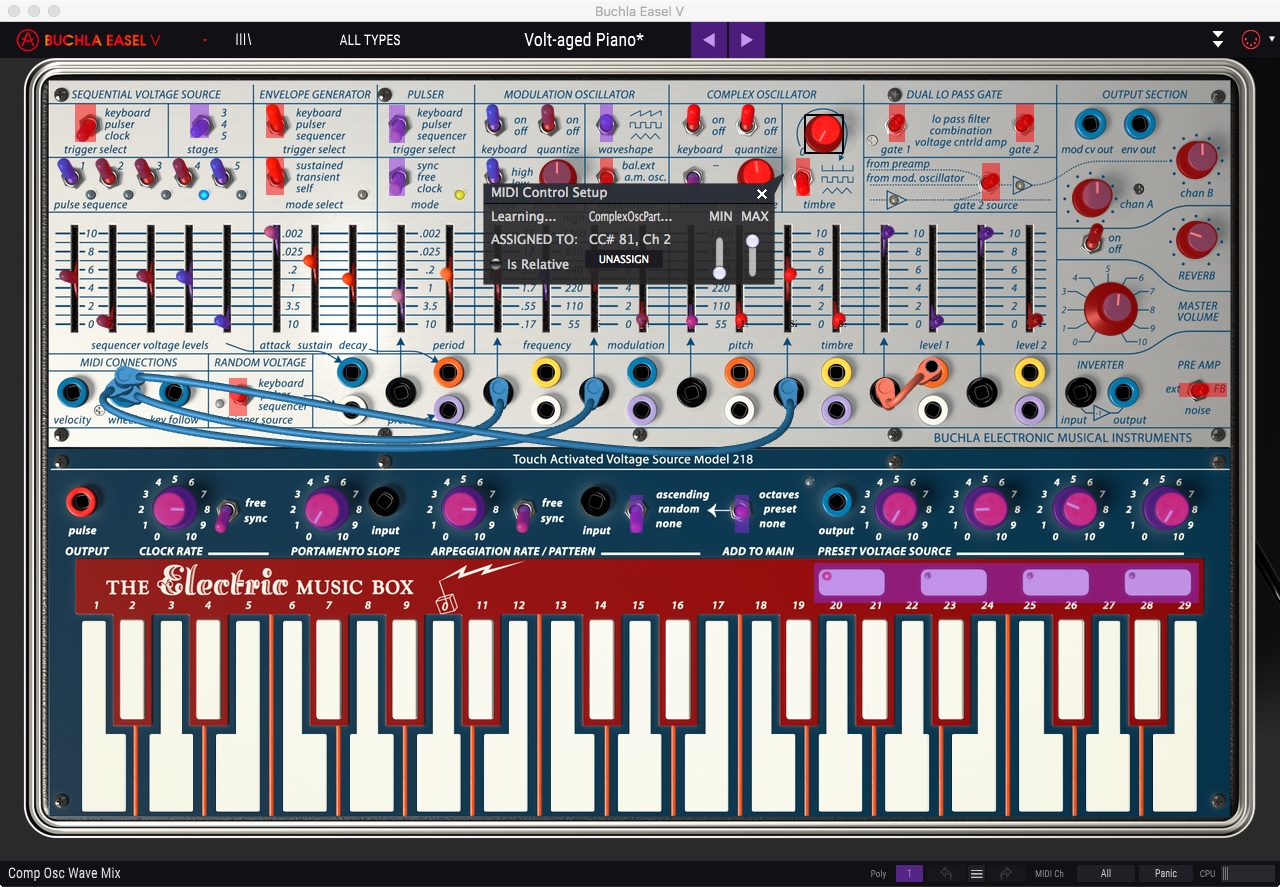Click the mod cv out jack
Image resolution: width=1280 pixels, height=887 pixels.
tap(1089, 124)
